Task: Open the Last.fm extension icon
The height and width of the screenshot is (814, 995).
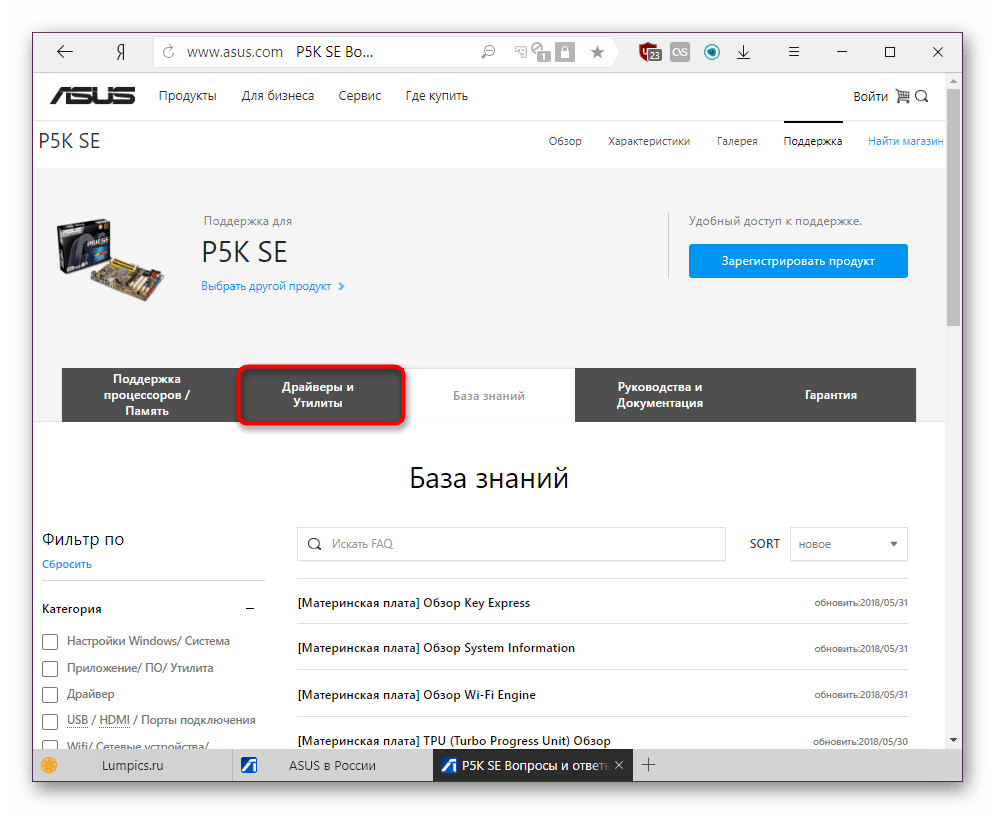Action: point(680,52)
